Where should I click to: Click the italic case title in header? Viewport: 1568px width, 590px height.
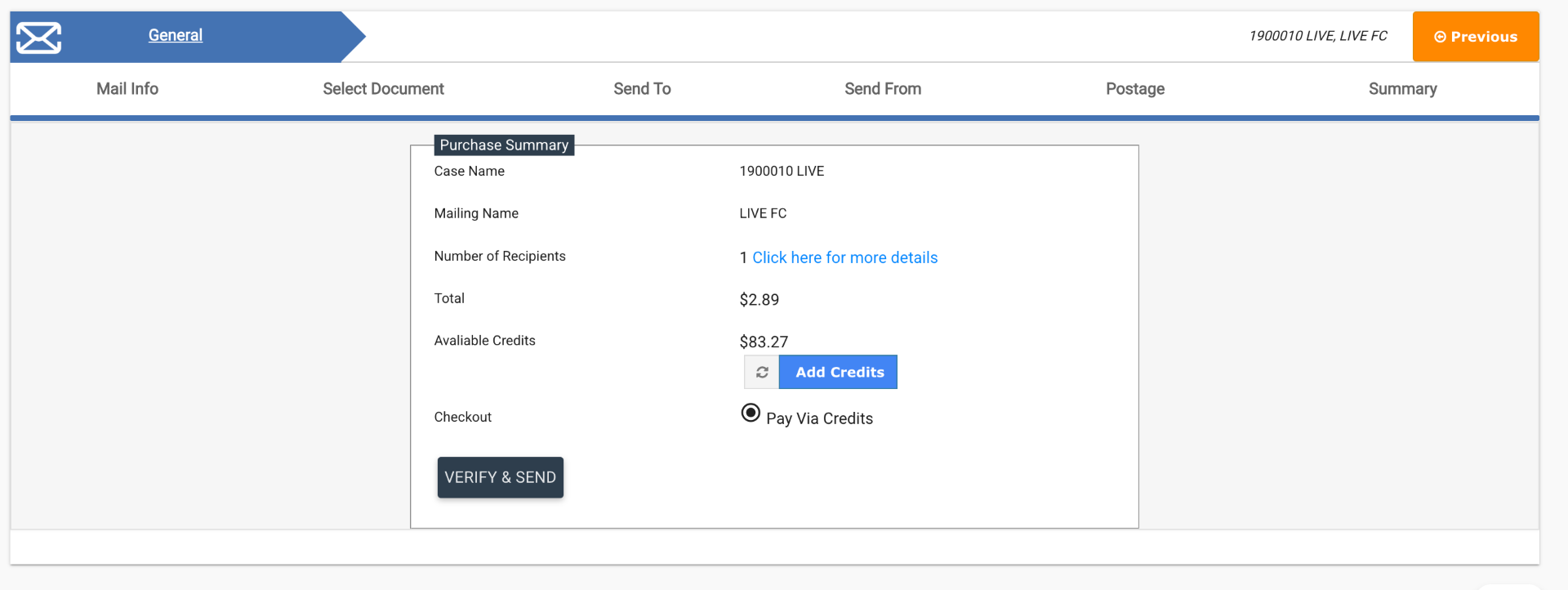1317,36
